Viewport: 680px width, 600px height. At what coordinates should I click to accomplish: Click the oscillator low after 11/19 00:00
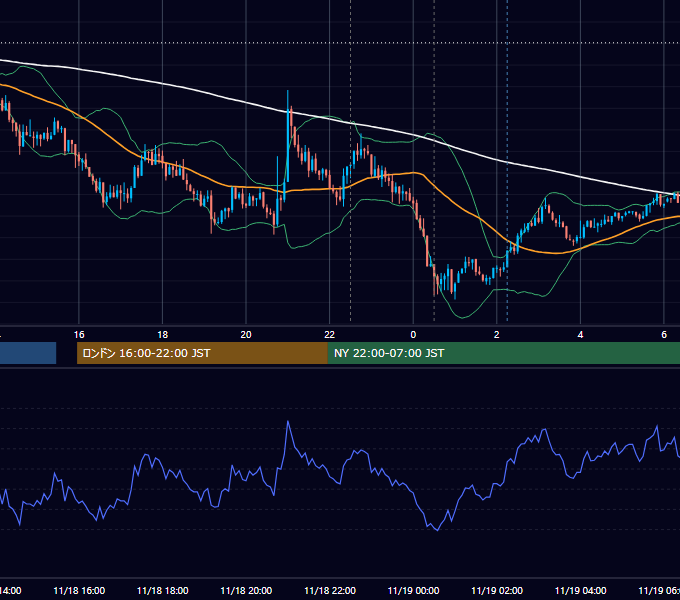[437, 530]
